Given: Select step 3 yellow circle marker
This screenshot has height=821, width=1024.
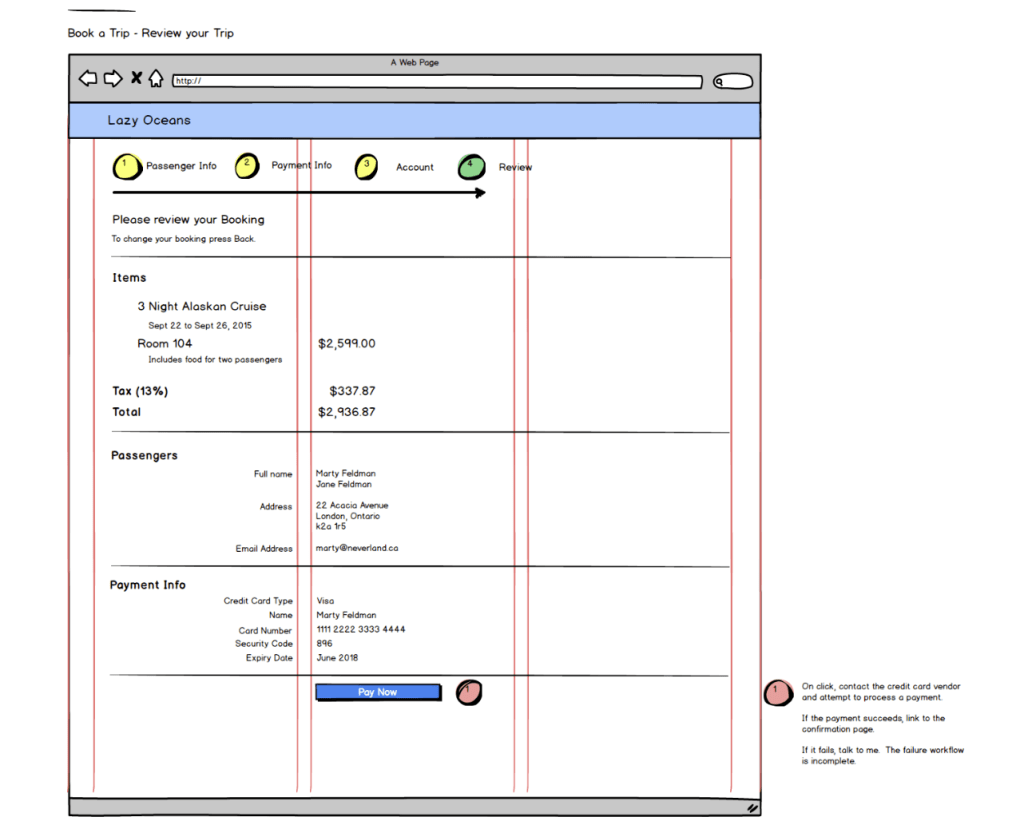Looking at the screenshot, I should (367, 166).
